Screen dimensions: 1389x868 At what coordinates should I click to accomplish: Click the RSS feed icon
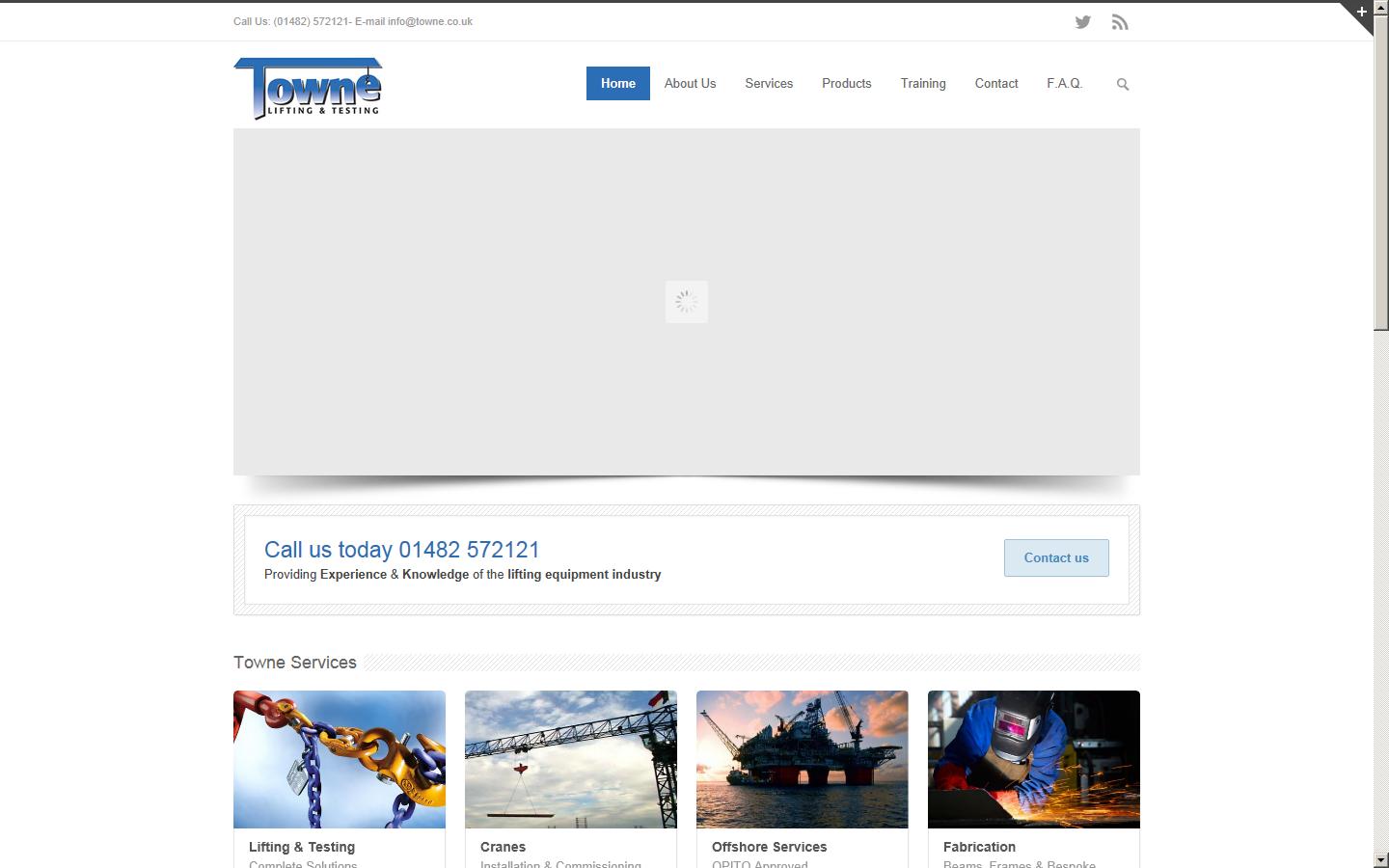click(x=1119, y=21)
